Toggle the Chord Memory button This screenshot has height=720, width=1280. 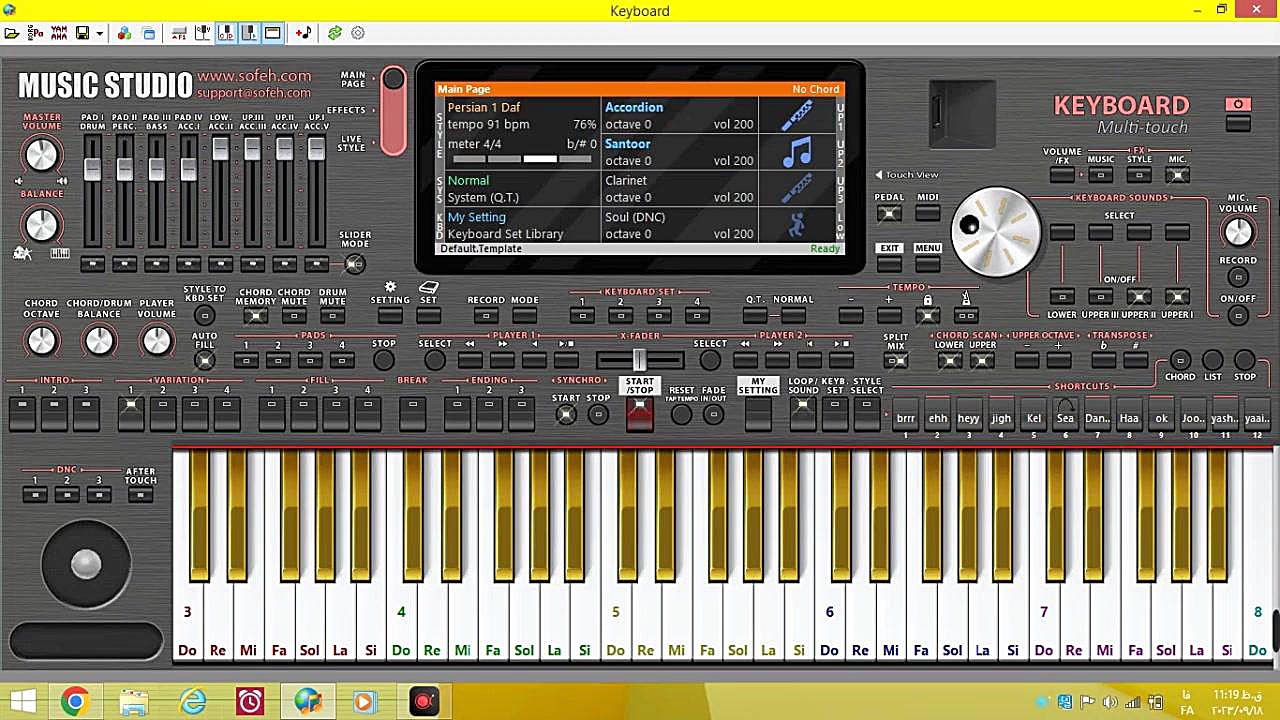click(x=256, y=316)
